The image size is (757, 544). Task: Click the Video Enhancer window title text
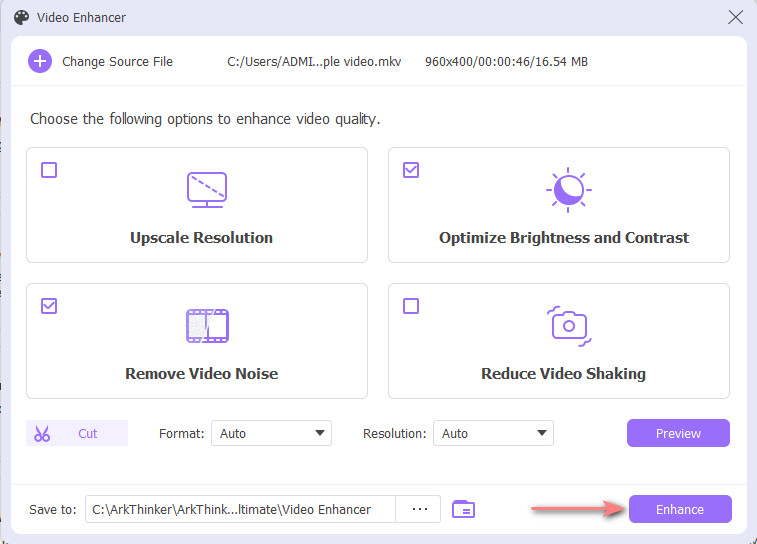tap(81, 17)
